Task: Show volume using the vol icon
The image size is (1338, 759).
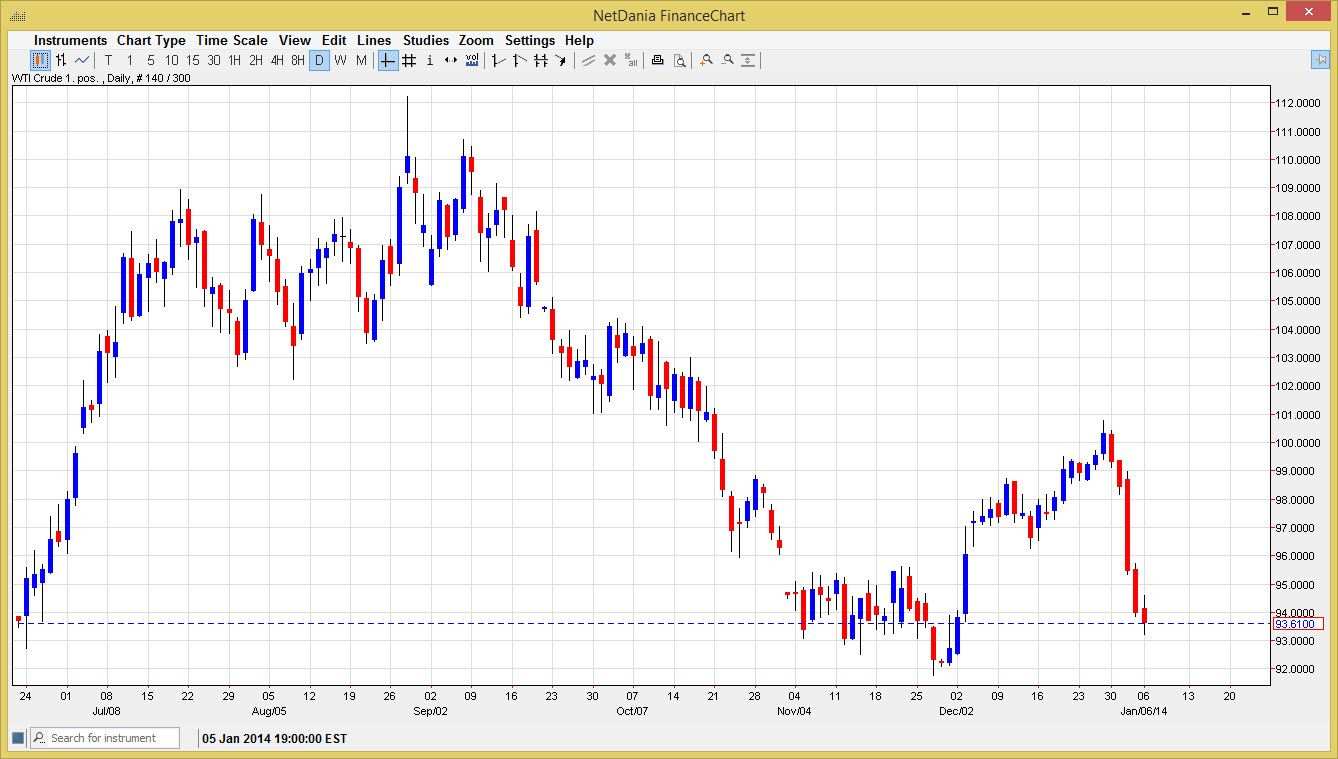Action: [471, 60]
